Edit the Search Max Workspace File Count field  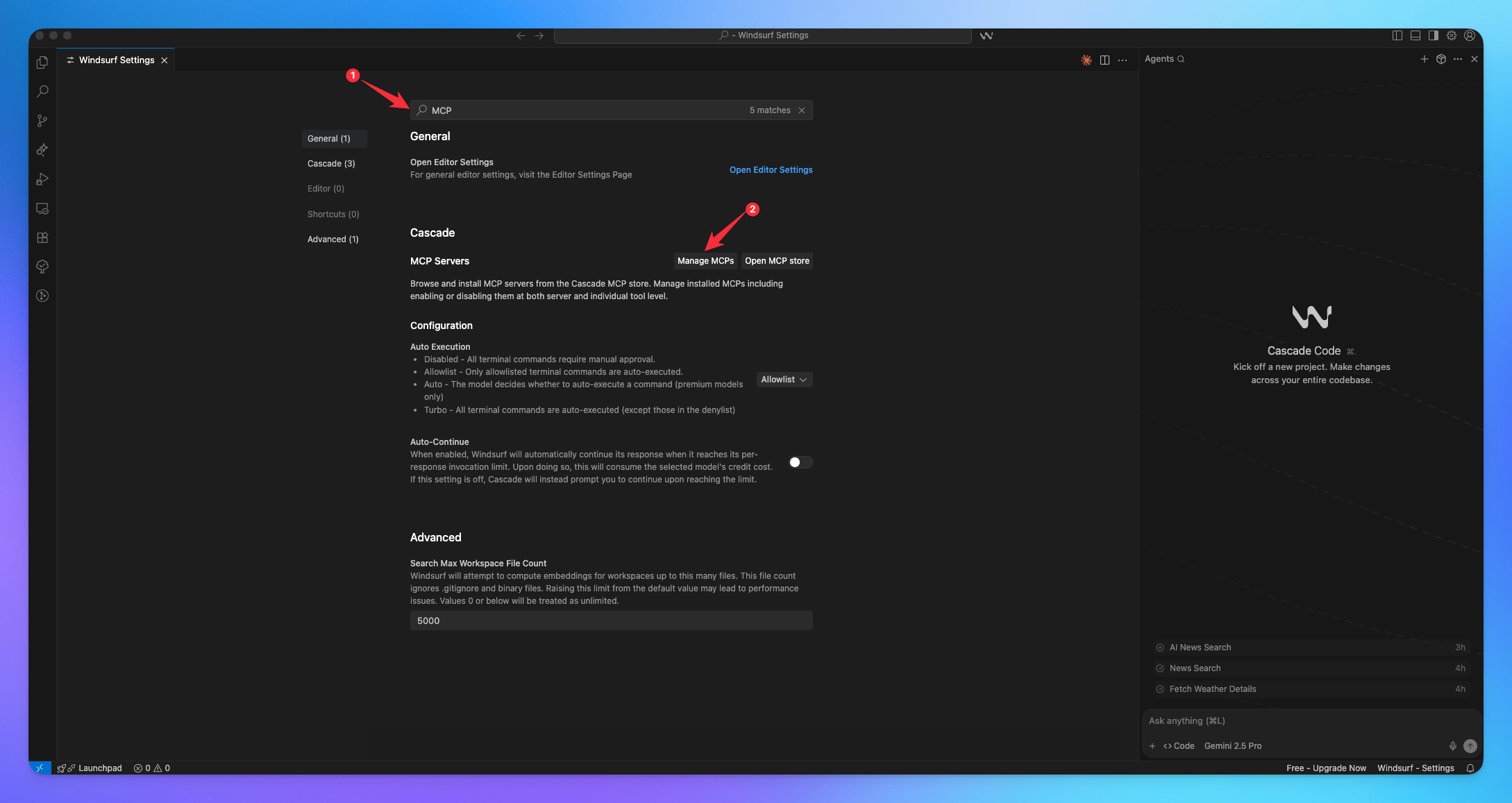[x=611, y=620]
